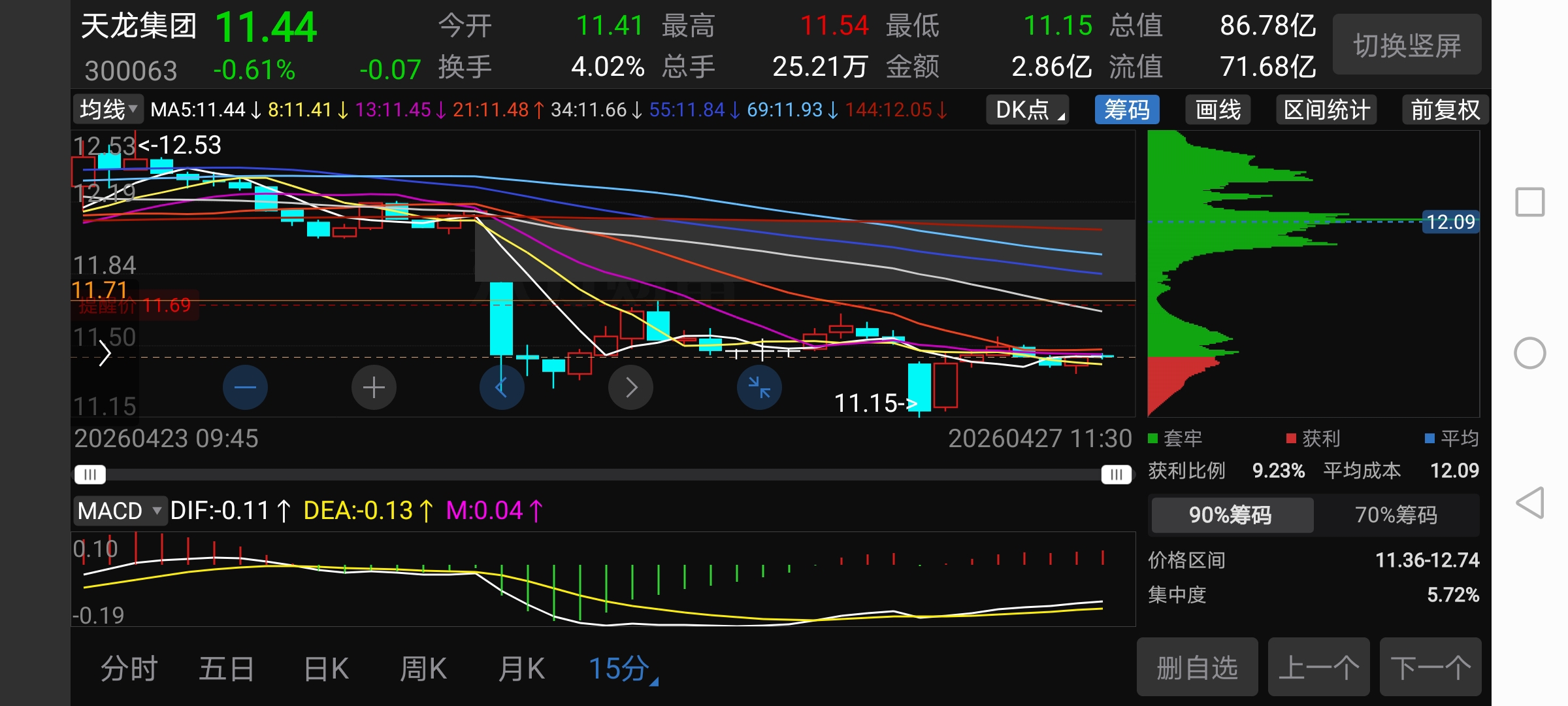Toggle the 筹码 chip distribution panel

coord(1127,110)
